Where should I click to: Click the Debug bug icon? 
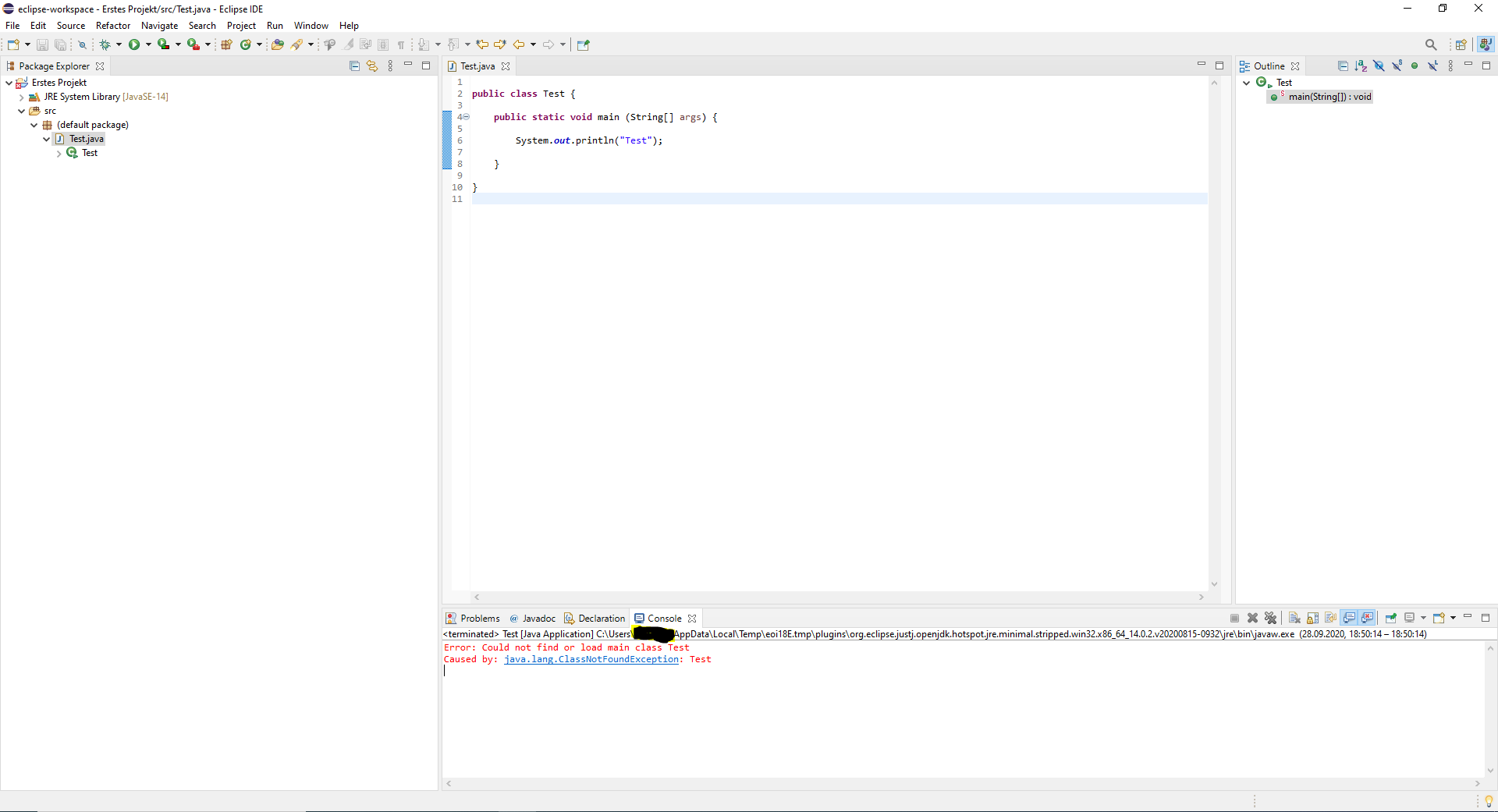(x=105, y=44)
